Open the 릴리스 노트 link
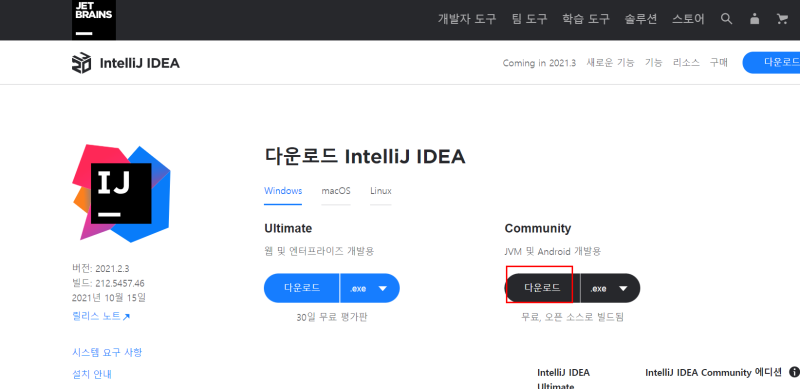The width and height of the screenshot is (800, 389). tap(101, 317)
